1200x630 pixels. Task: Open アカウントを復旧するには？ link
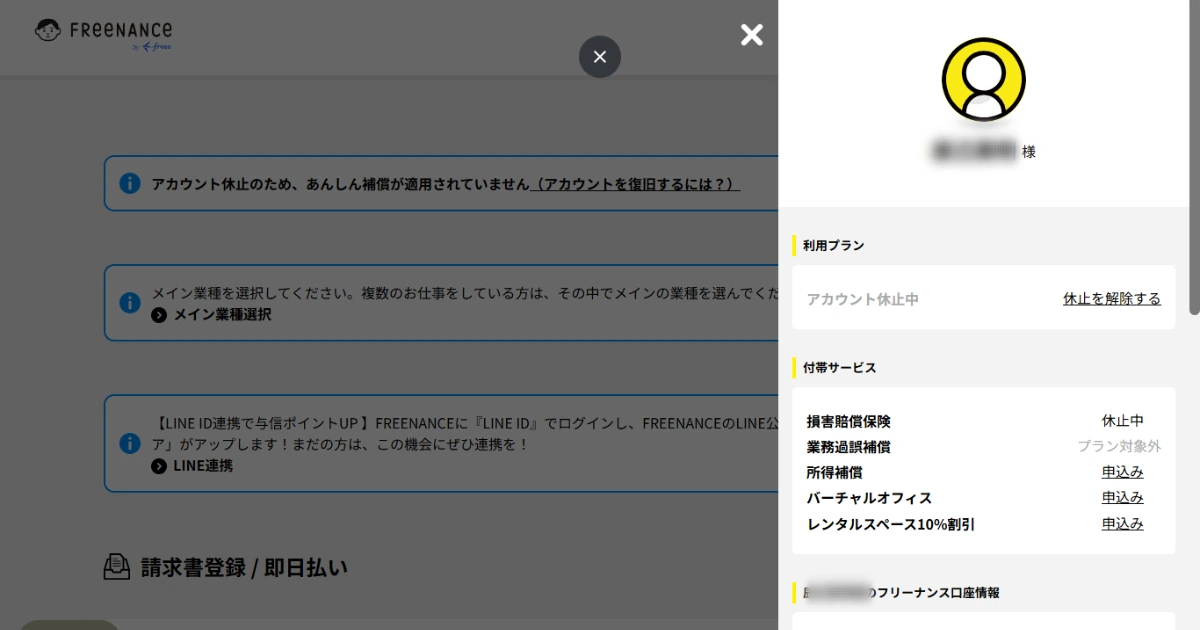[635, 184]
